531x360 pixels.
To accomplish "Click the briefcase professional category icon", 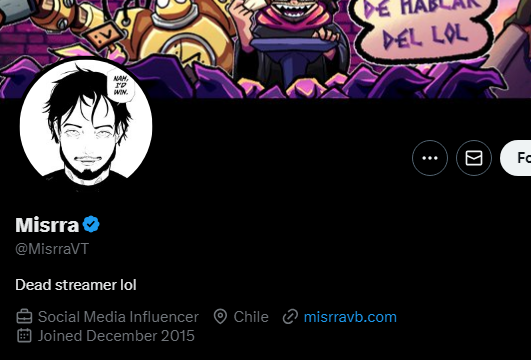I will click(x=24, y=317).
